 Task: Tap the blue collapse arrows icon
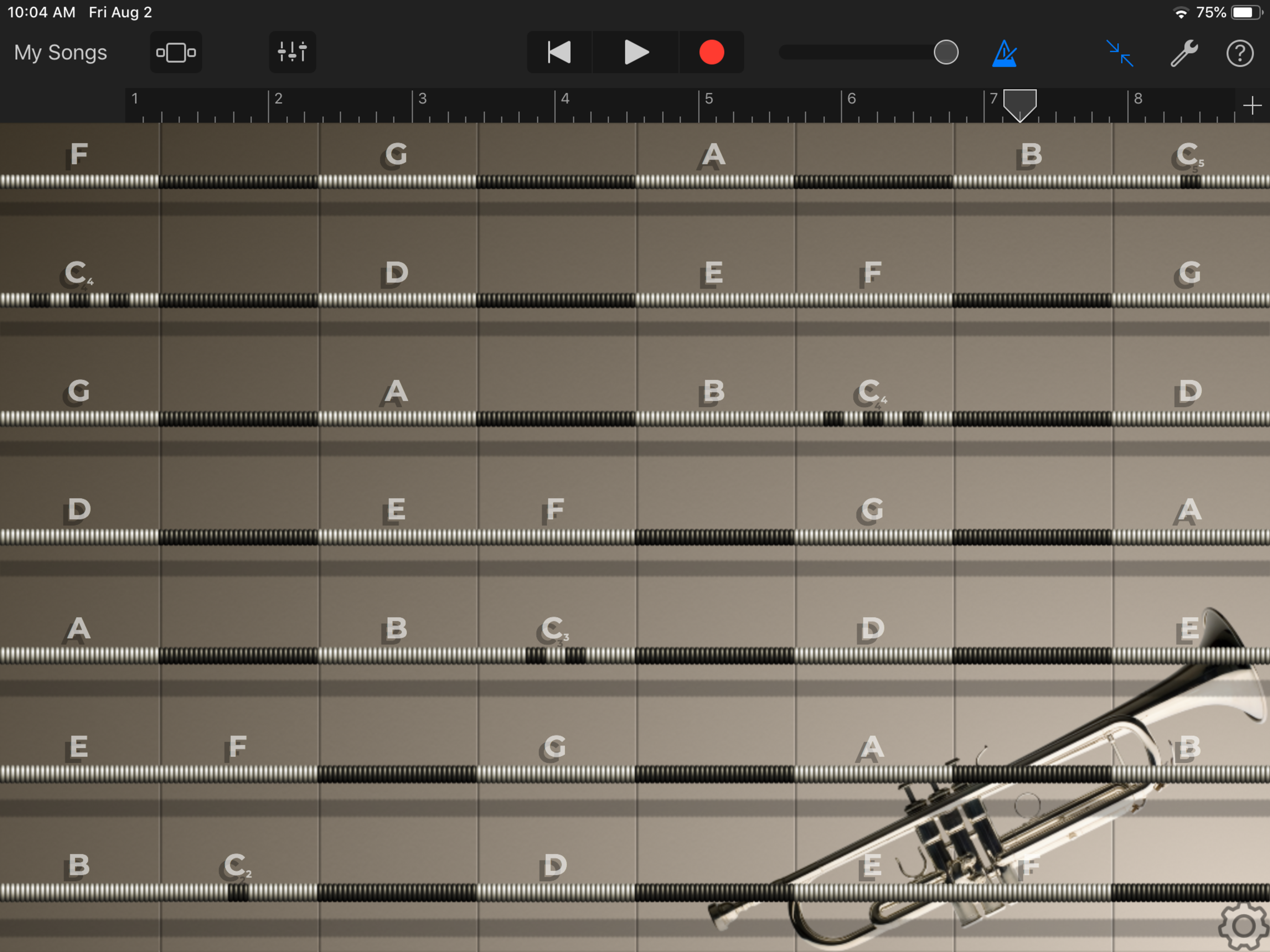[1119, 53]
